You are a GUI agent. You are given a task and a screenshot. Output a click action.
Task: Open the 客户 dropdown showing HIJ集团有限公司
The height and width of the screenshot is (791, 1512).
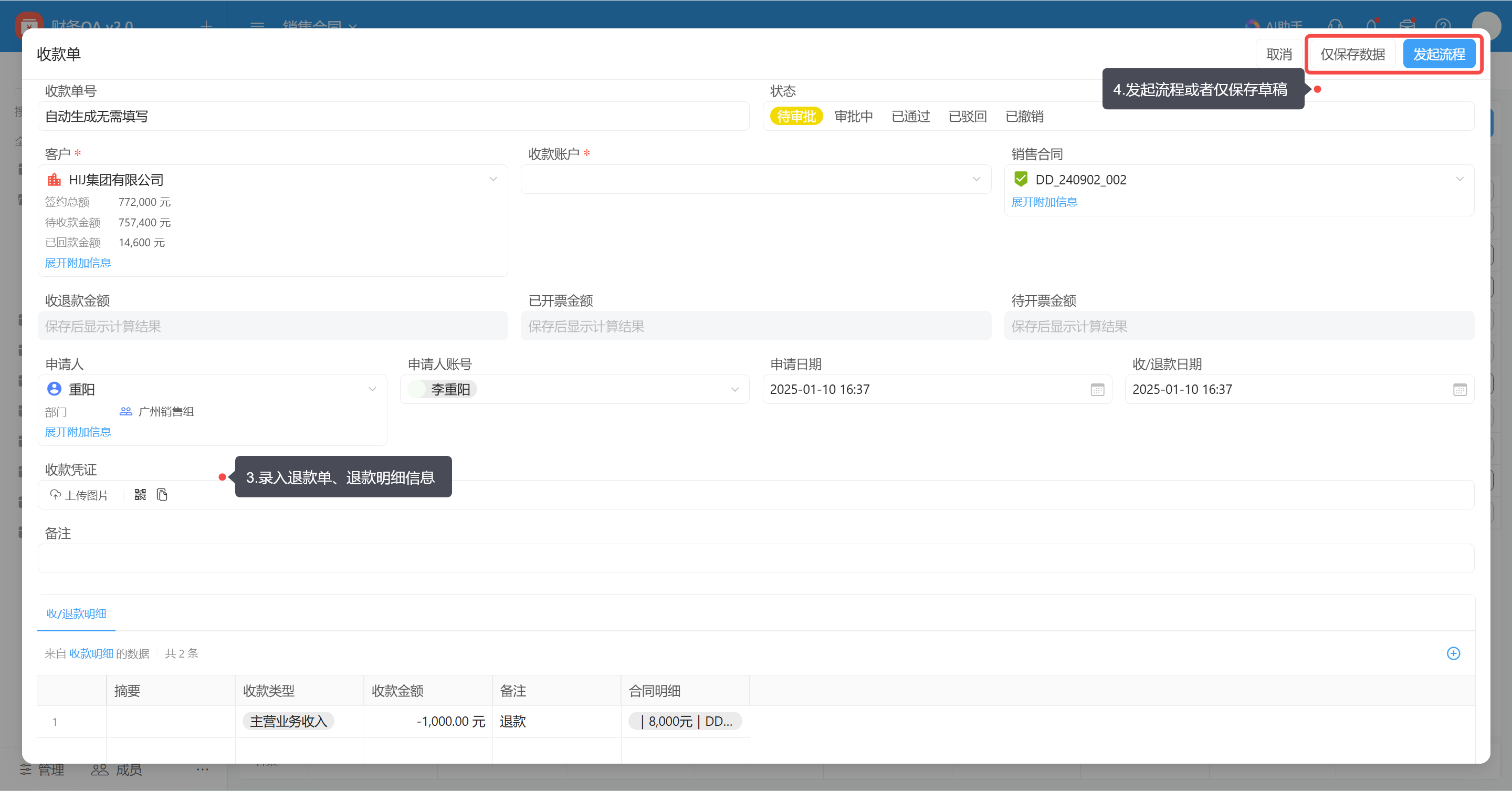[273, 179]
